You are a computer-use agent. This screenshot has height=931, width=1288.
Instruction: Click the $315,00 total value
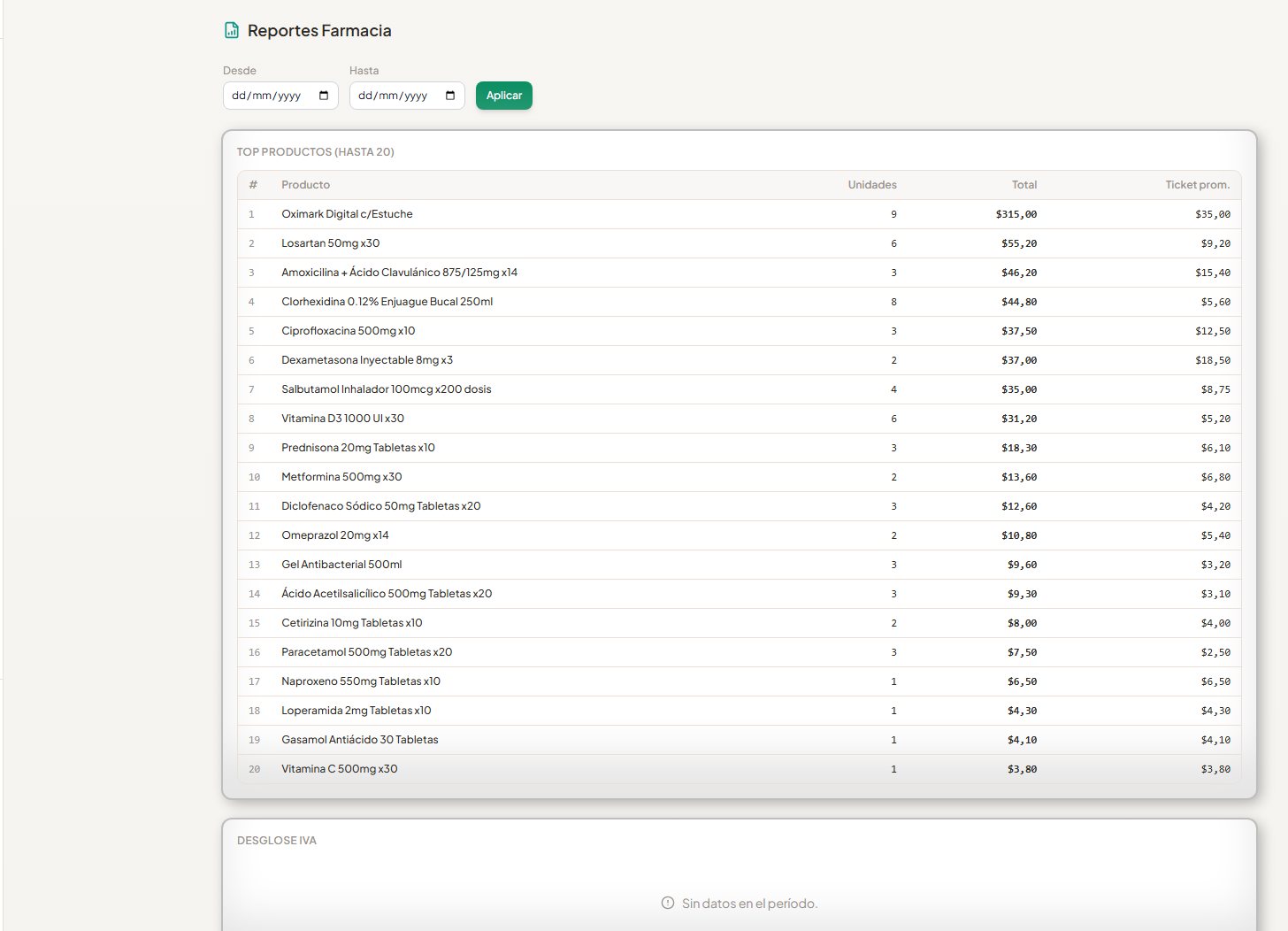pyautogui.click(x=1016, y=214)
